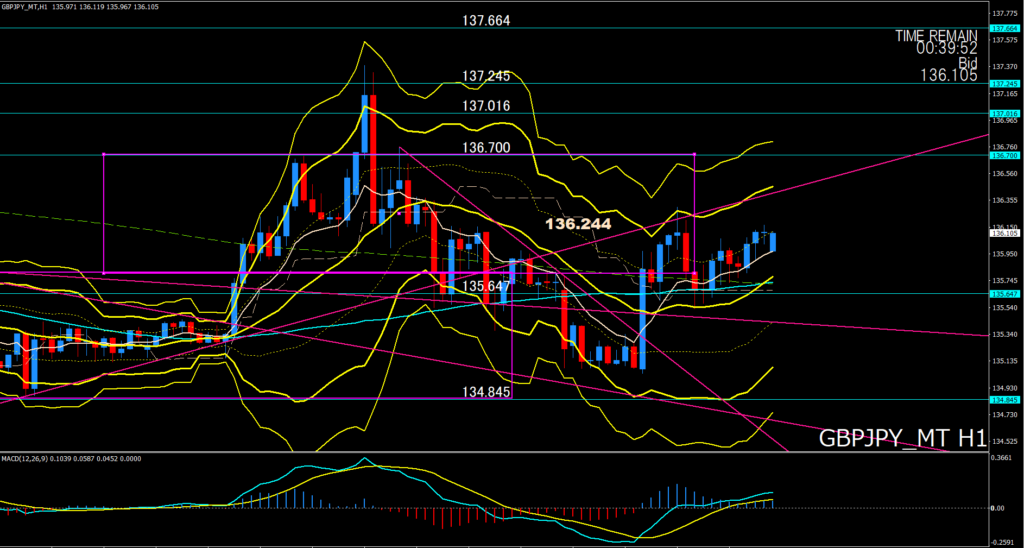This screenshot has height=548, width=1024.
Task: Click 134.730 on the price axis
Action: [x=1003, y=414]
